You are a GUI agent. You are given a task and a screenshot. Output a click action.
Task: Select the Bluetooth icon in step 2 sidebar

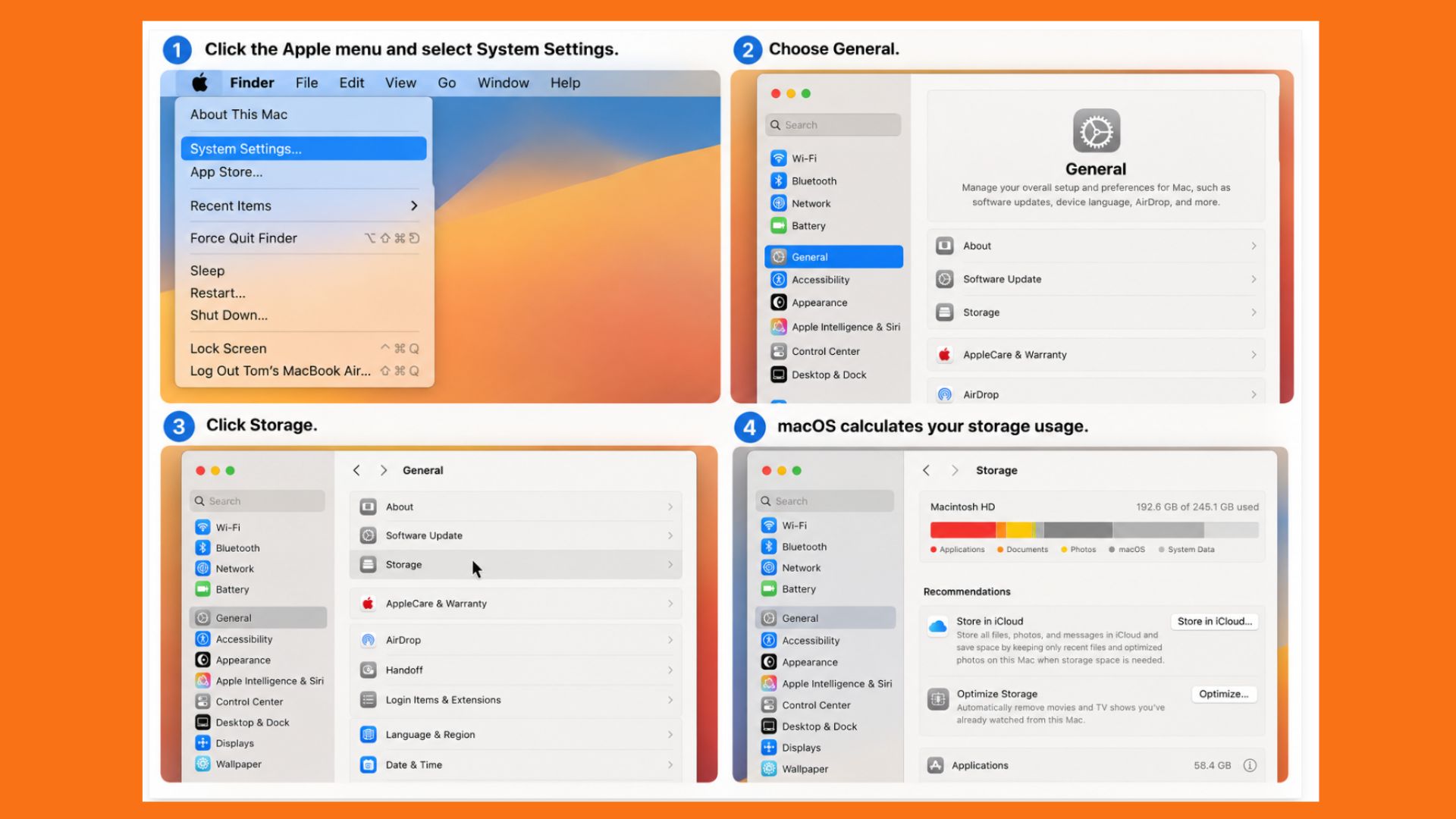coord(778,181)
